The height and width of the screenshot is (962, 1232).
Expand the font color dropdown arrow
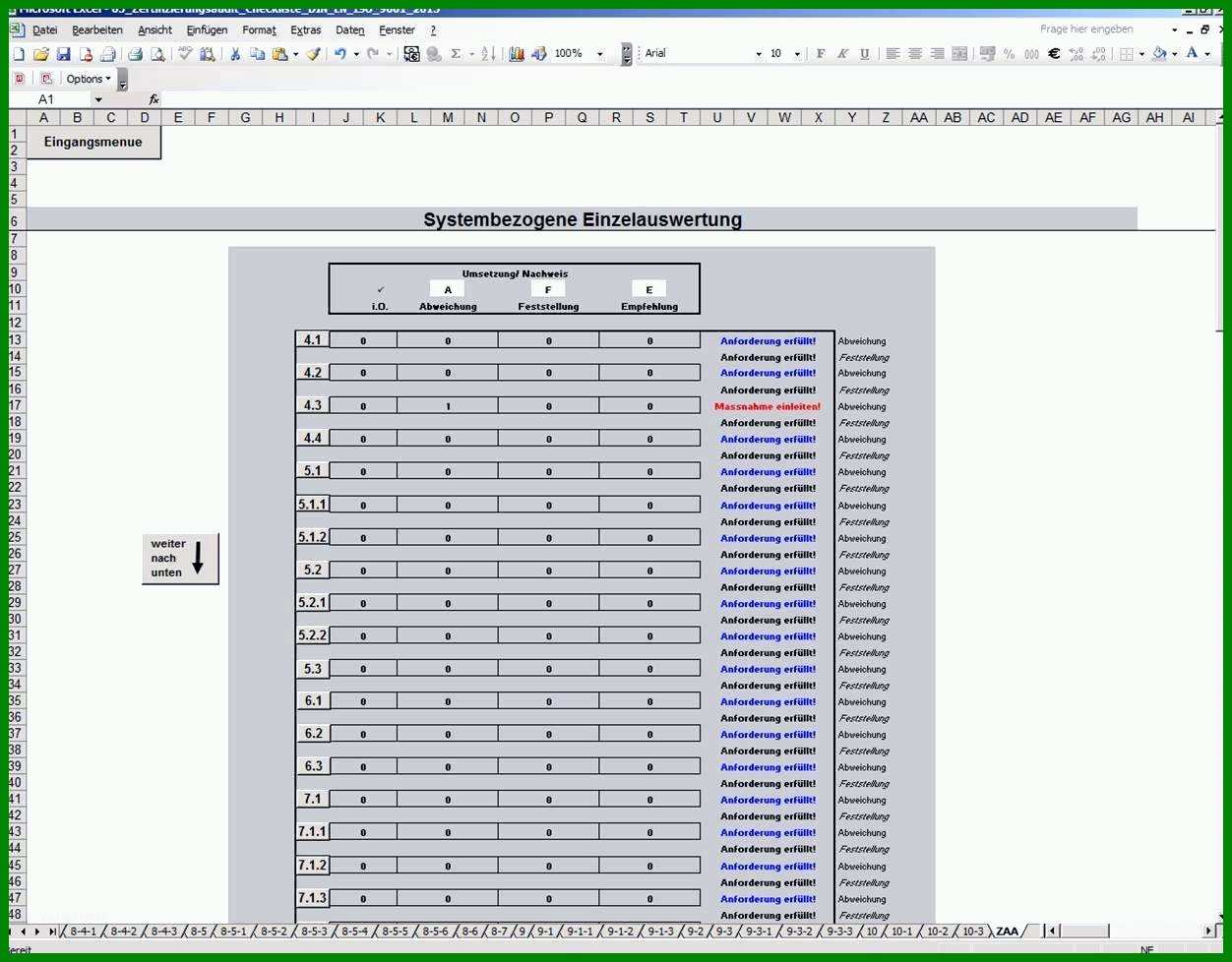(x=1207, y=54)
